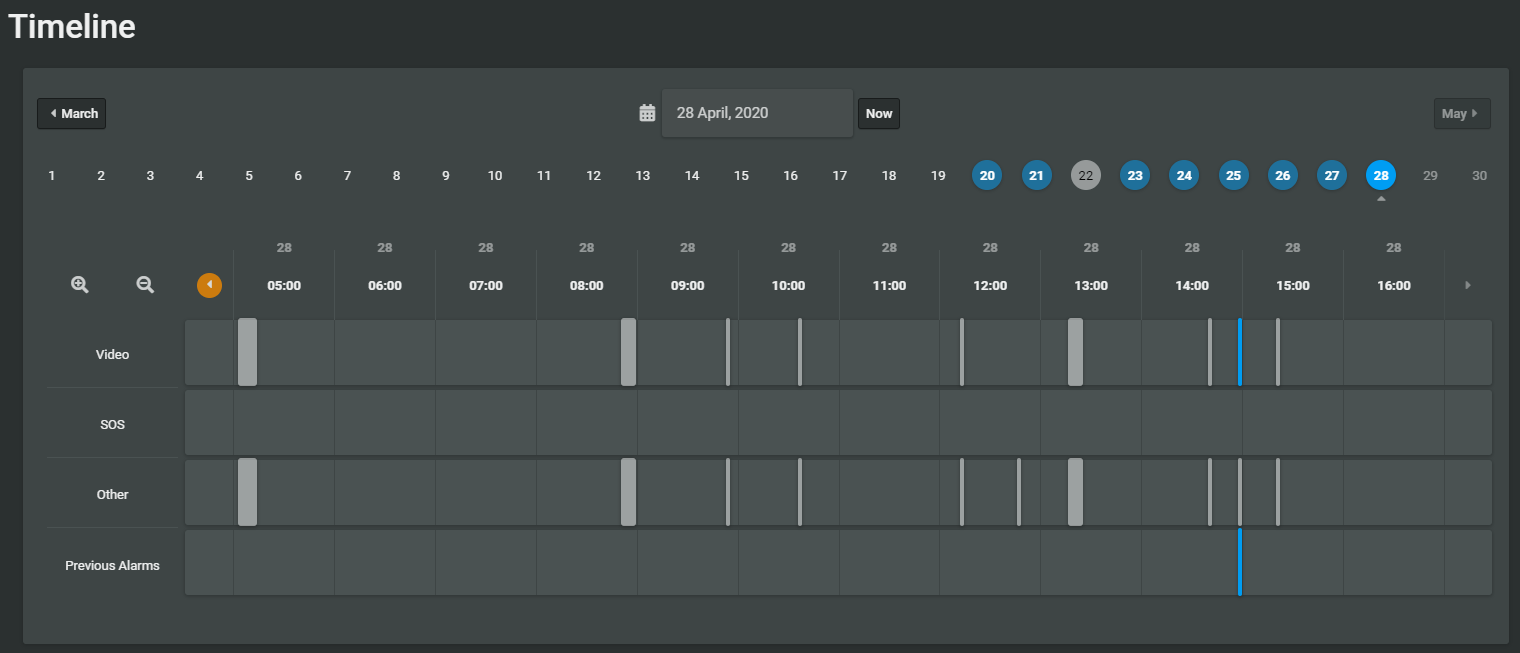Select day 20 in the date row
The width and height of the screenshot is (1520, 653).
987,175
